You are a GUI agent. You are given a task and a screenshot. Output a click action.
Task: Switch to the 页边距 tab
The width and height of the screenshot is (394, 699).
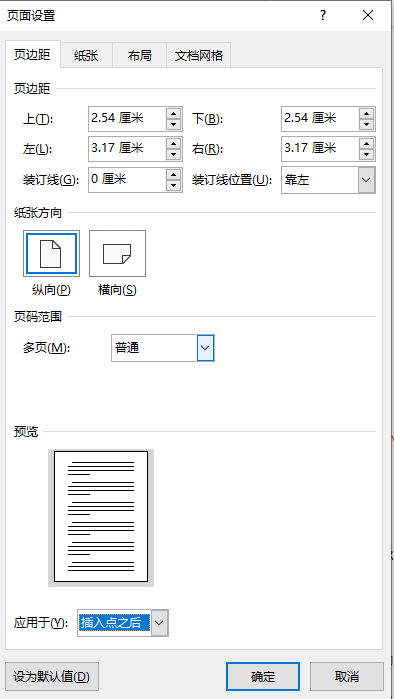(x=32, y=55)
